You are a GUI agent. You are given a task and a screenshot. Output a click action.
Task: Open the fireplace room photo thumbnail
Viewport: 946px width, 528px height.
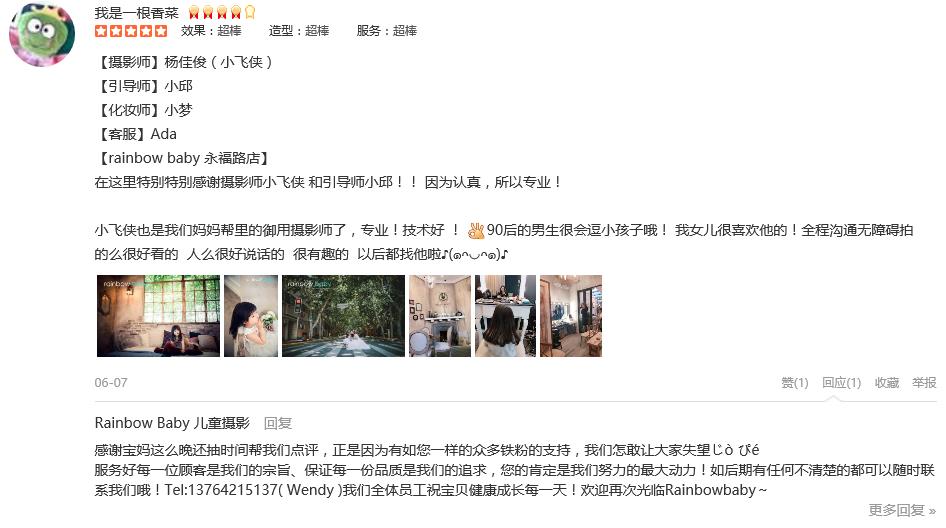[x=440, y=316]
